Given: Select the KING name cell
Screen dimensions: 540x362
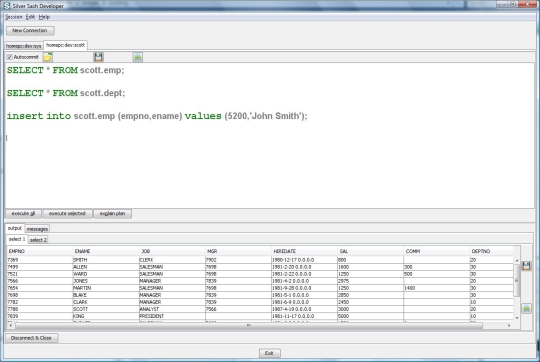Looking at the screenshot, I should pyautogui.click(x=105, y=316).
